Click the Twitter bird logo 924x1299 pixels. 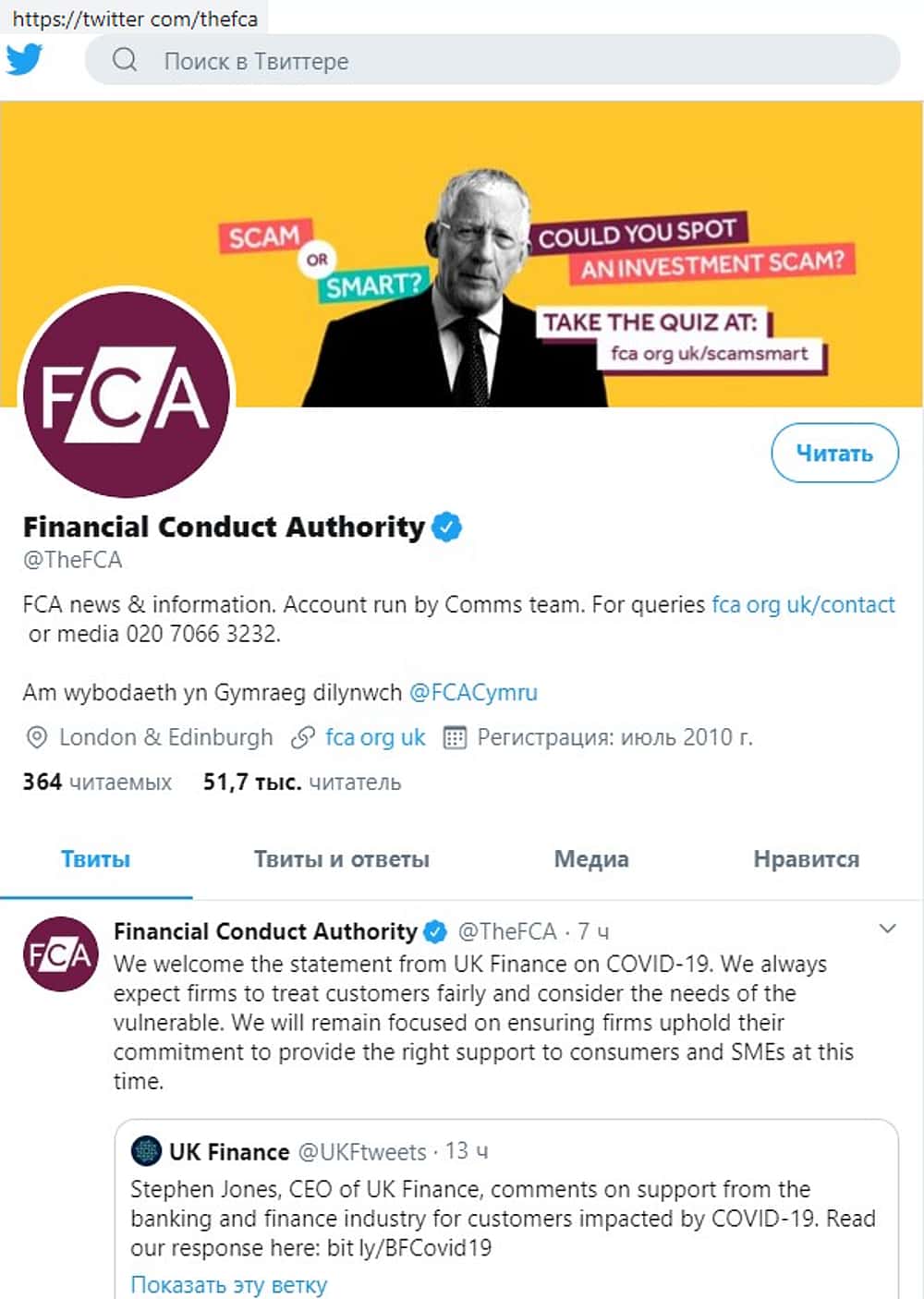pyautogui.click(x=25, y=59)
